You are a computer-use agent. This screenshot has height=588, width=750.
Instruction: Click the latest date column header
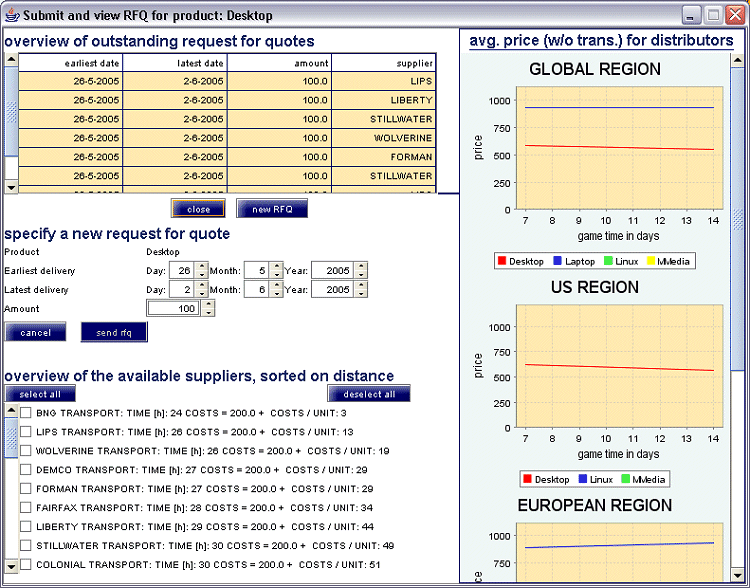[x=175, y=63]
